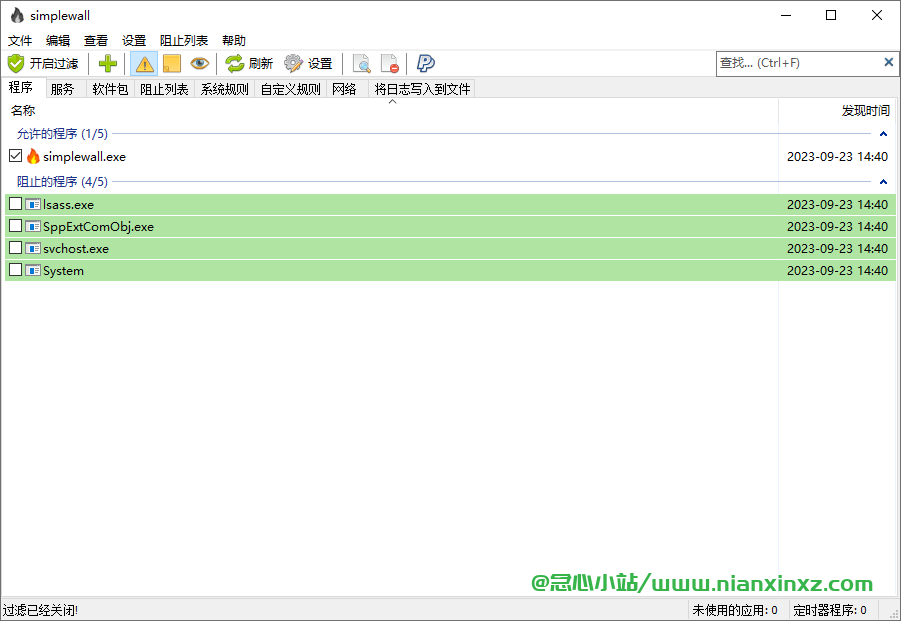
Task: Switch to the 阻止列表 tab
Action: coord(164,89)
